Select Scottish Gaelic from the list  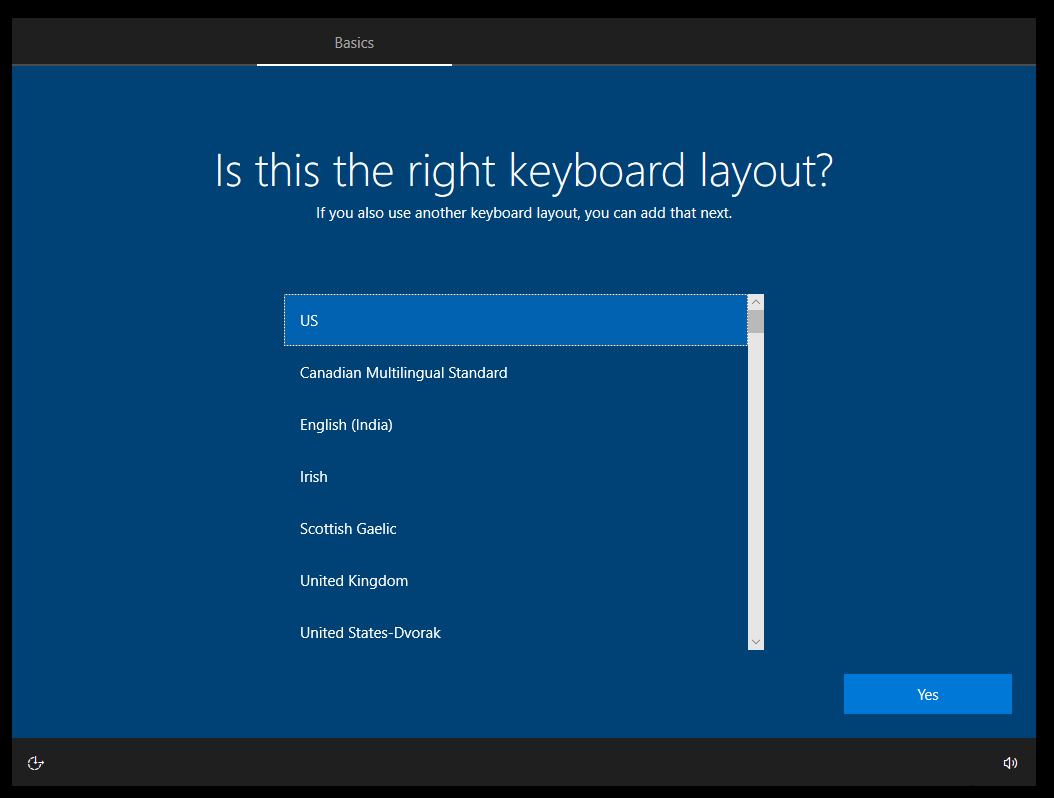[515, 529]
